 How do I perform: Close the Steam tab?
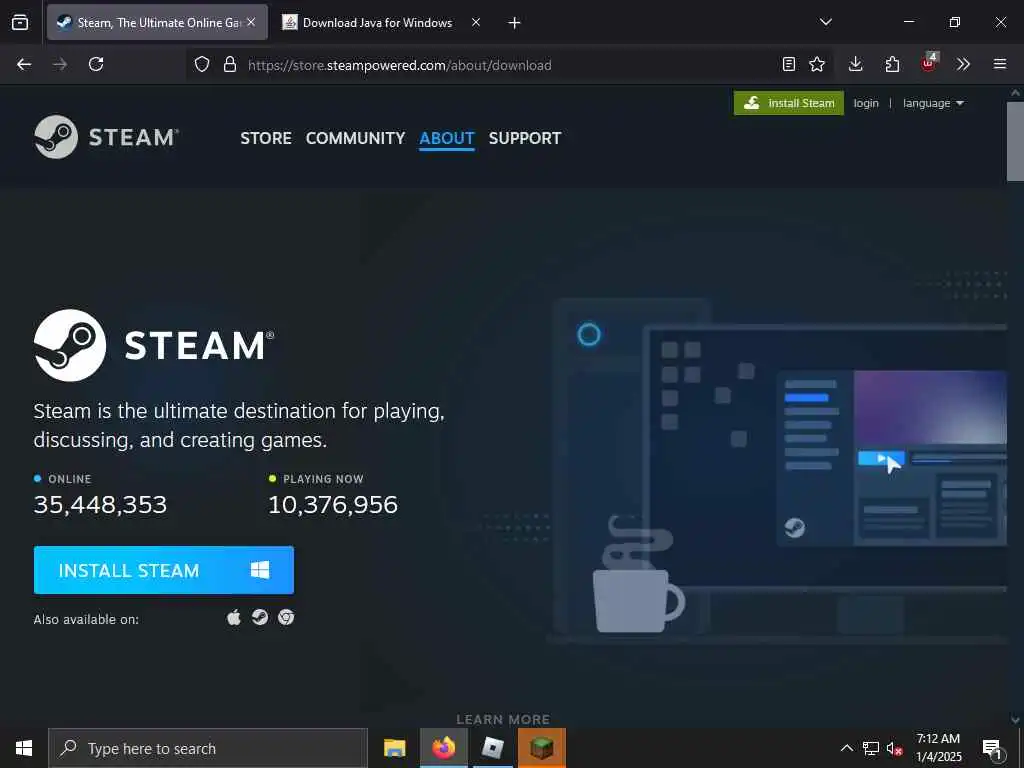point(251,22)
